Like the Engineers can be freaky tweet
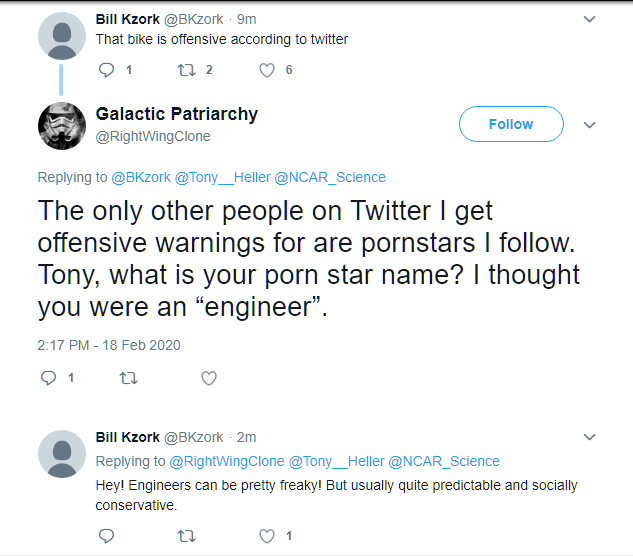The width and height of the screenshot is (633, 556). pos(267,536)
